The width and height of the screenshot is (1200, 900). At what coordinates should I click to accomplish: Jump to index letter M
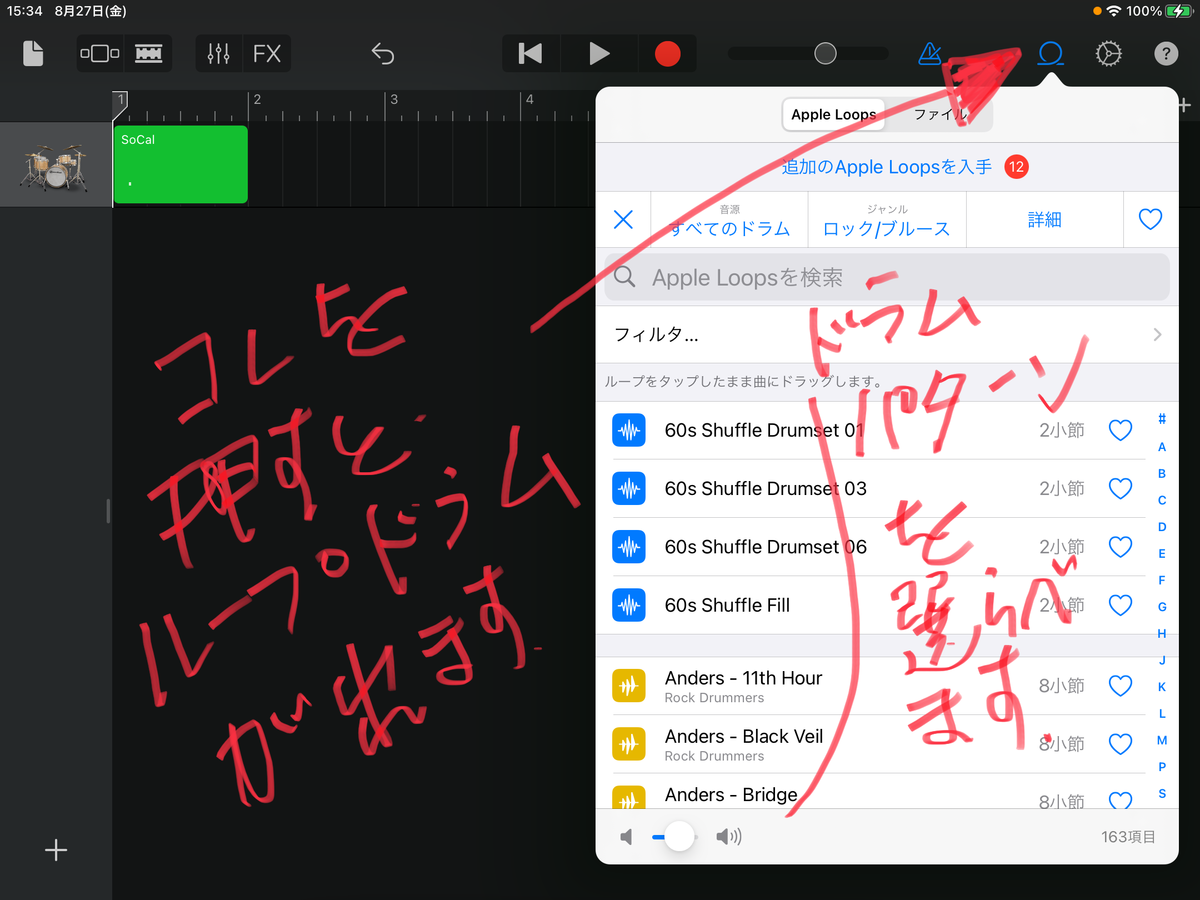pos(1162,740)
